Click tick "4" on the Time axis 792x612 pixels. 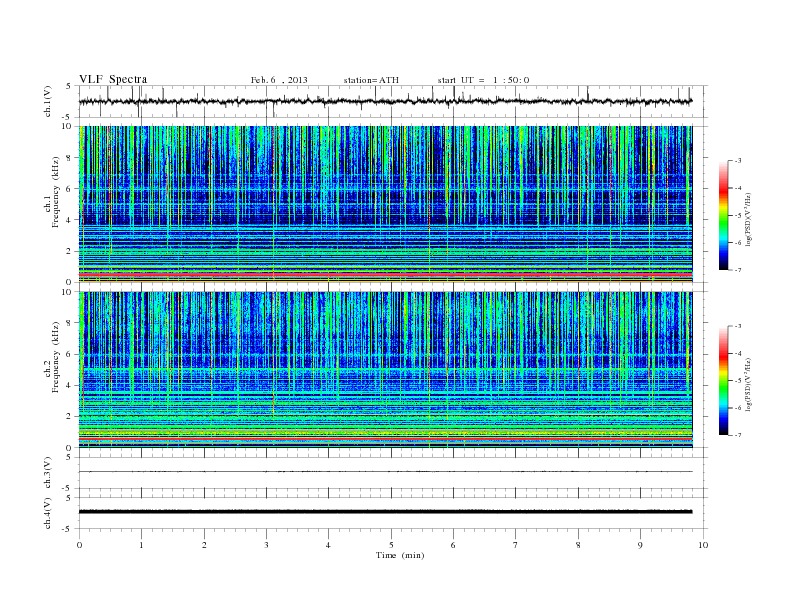[x=329, y=545]
